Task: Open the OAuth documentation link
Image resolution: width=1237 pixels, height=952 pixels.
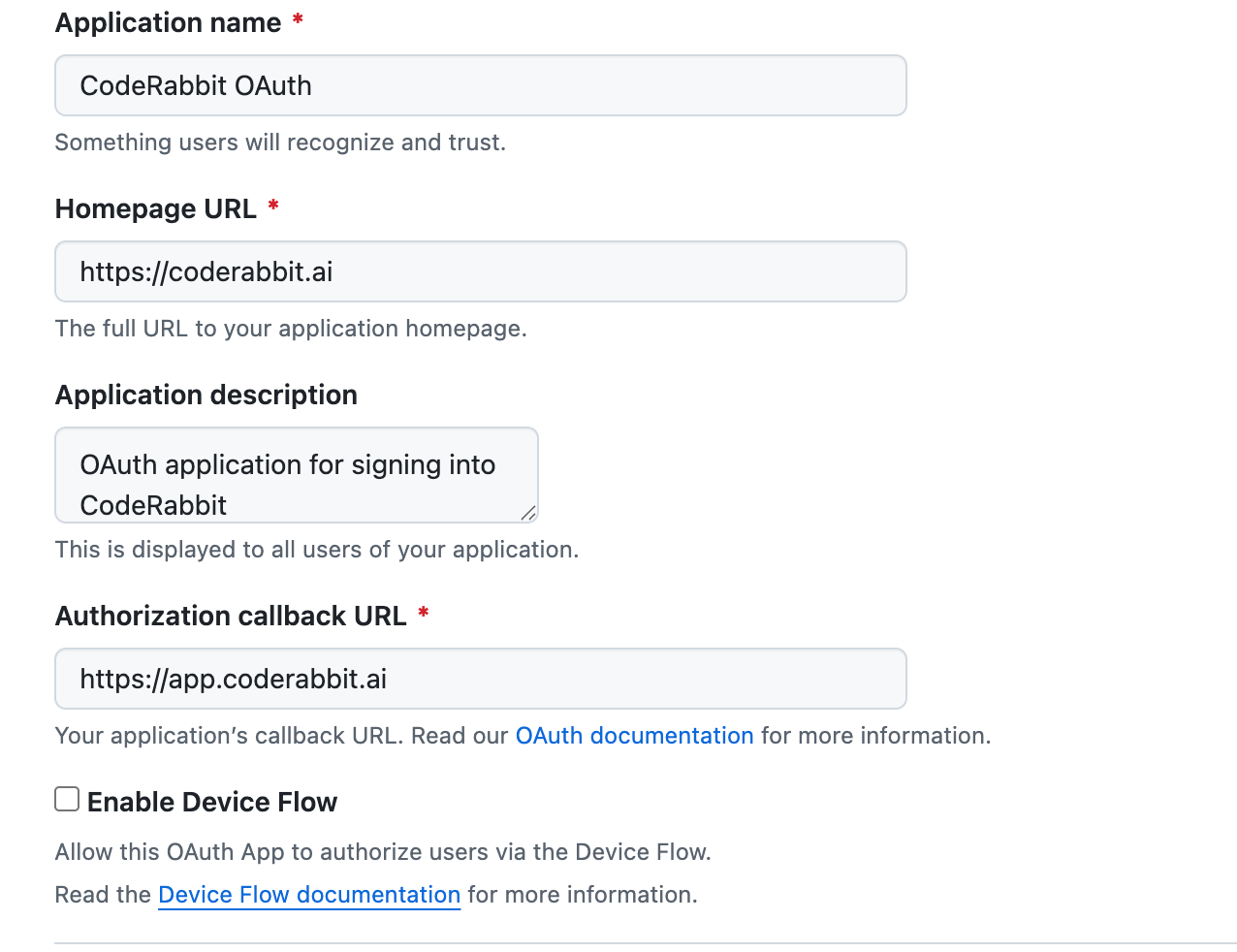Action: [x=634, y=736]
